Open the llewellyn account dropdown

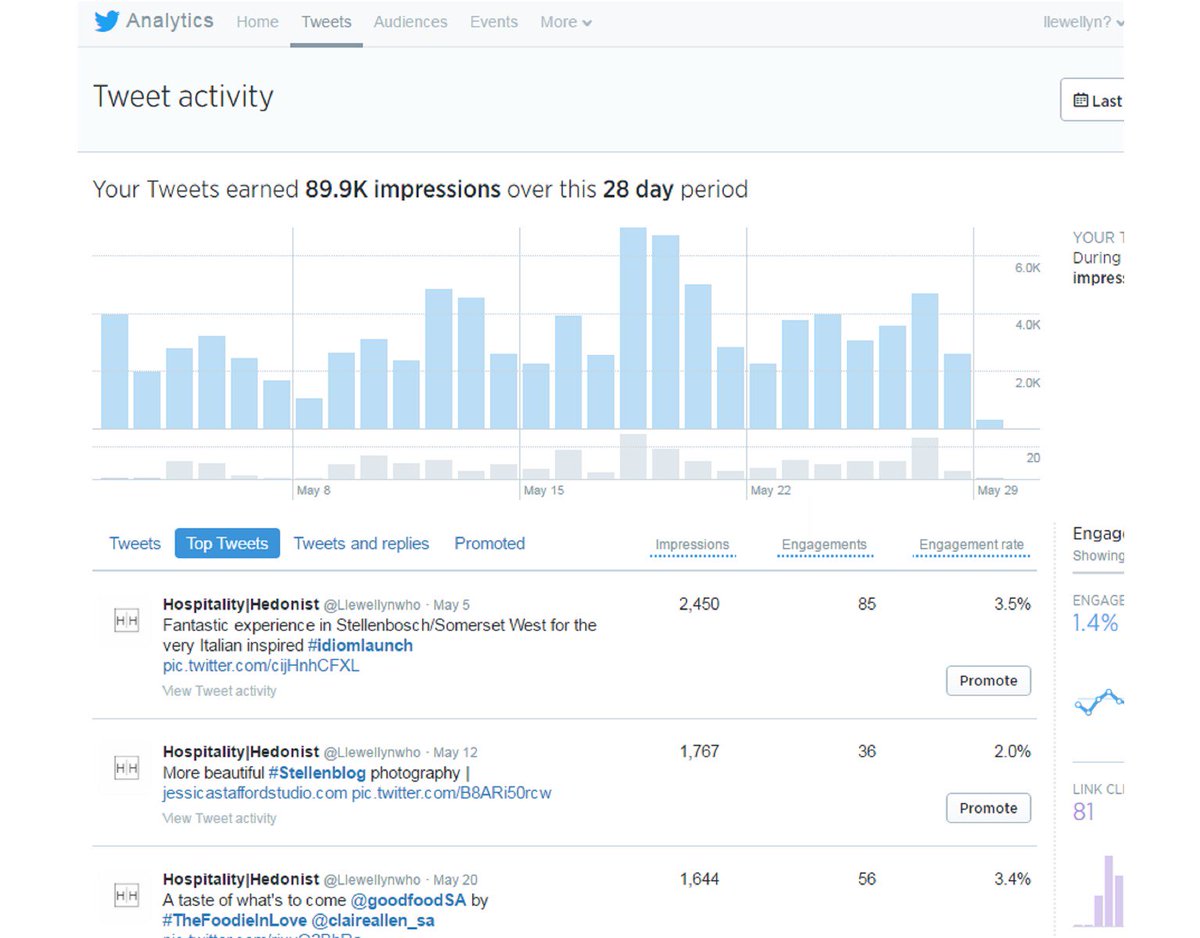pyautogui.click(x=1083, y=22)
